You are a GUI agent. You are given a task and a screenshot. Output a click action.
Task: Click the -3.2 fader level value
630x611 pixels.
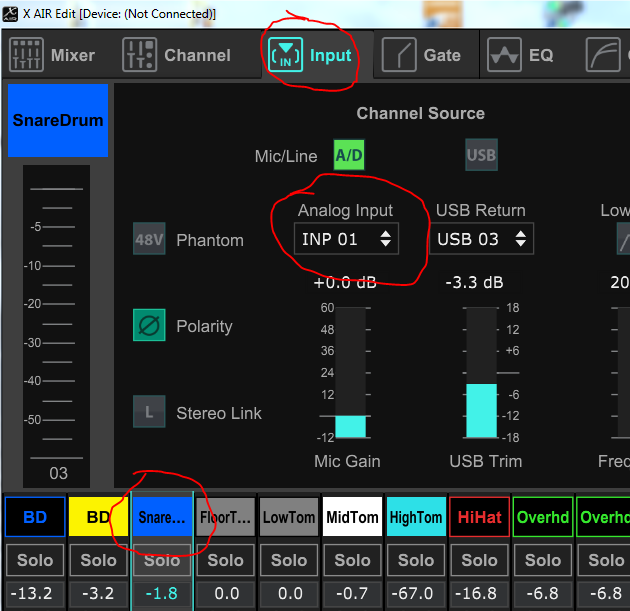98,593
